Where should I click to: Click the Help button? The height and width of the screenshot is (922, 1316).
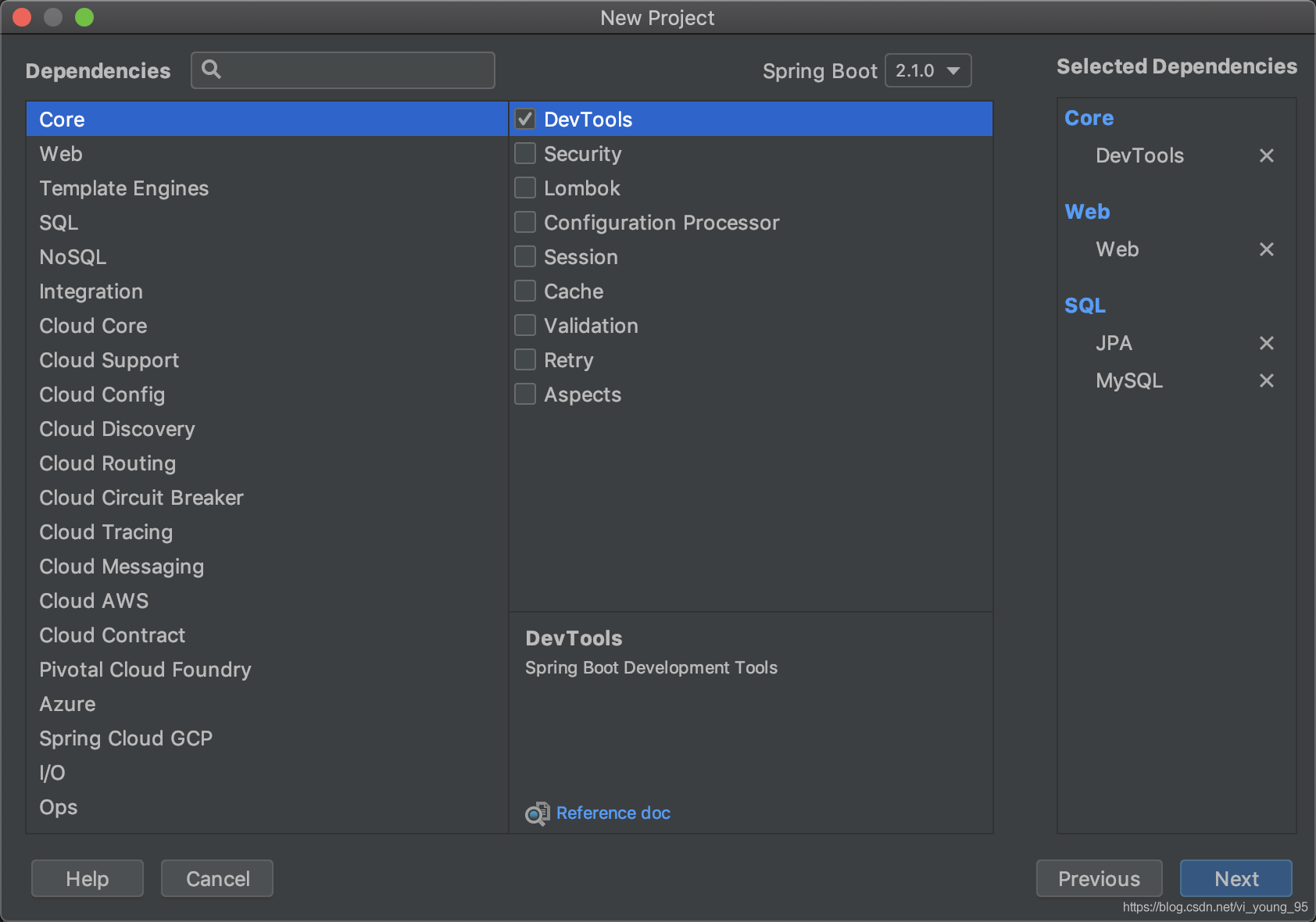88,879
